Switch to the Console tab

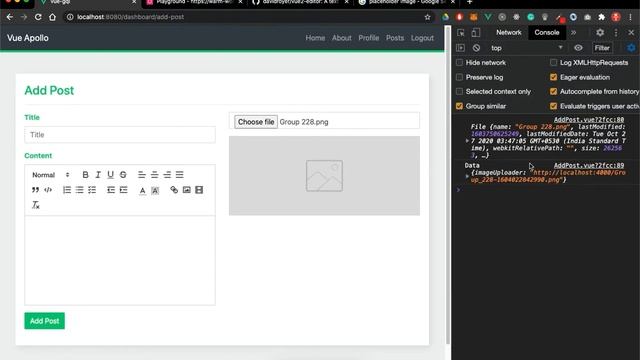pyautogui.click(x=547, y=33)
